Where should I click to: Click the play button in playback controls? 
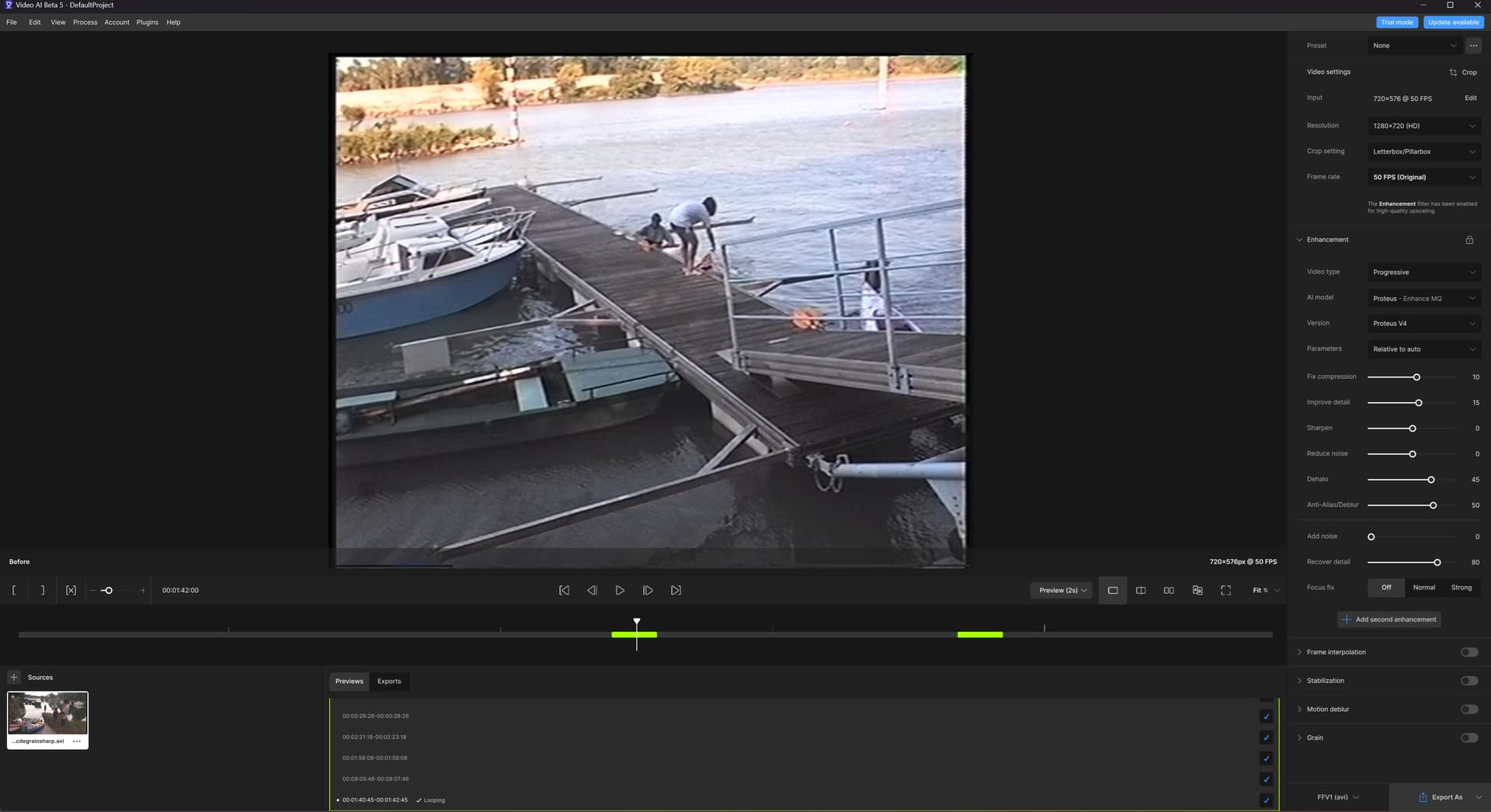[620, 591]
